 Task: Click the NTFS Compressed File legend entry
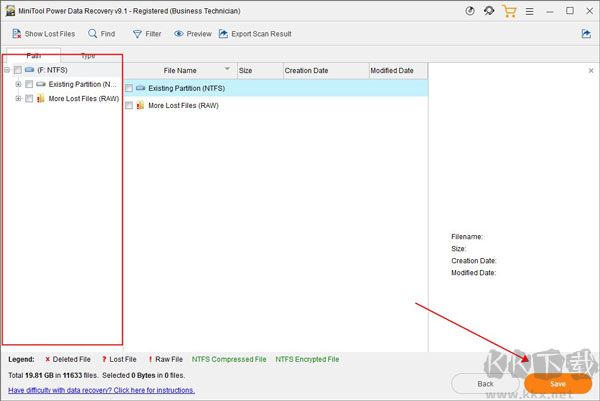tap(229, 359)
